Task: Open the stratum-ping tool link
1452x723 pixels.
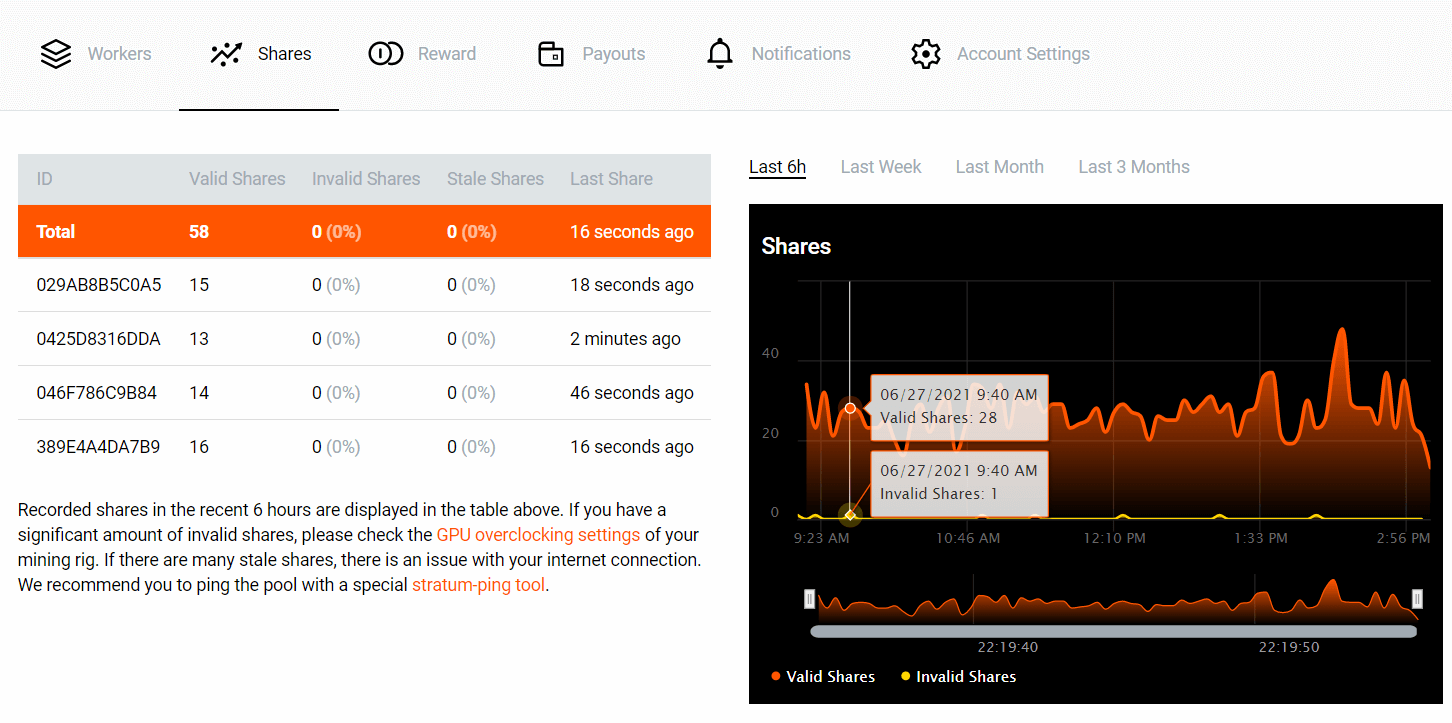Action: click(x=478, y=585)
